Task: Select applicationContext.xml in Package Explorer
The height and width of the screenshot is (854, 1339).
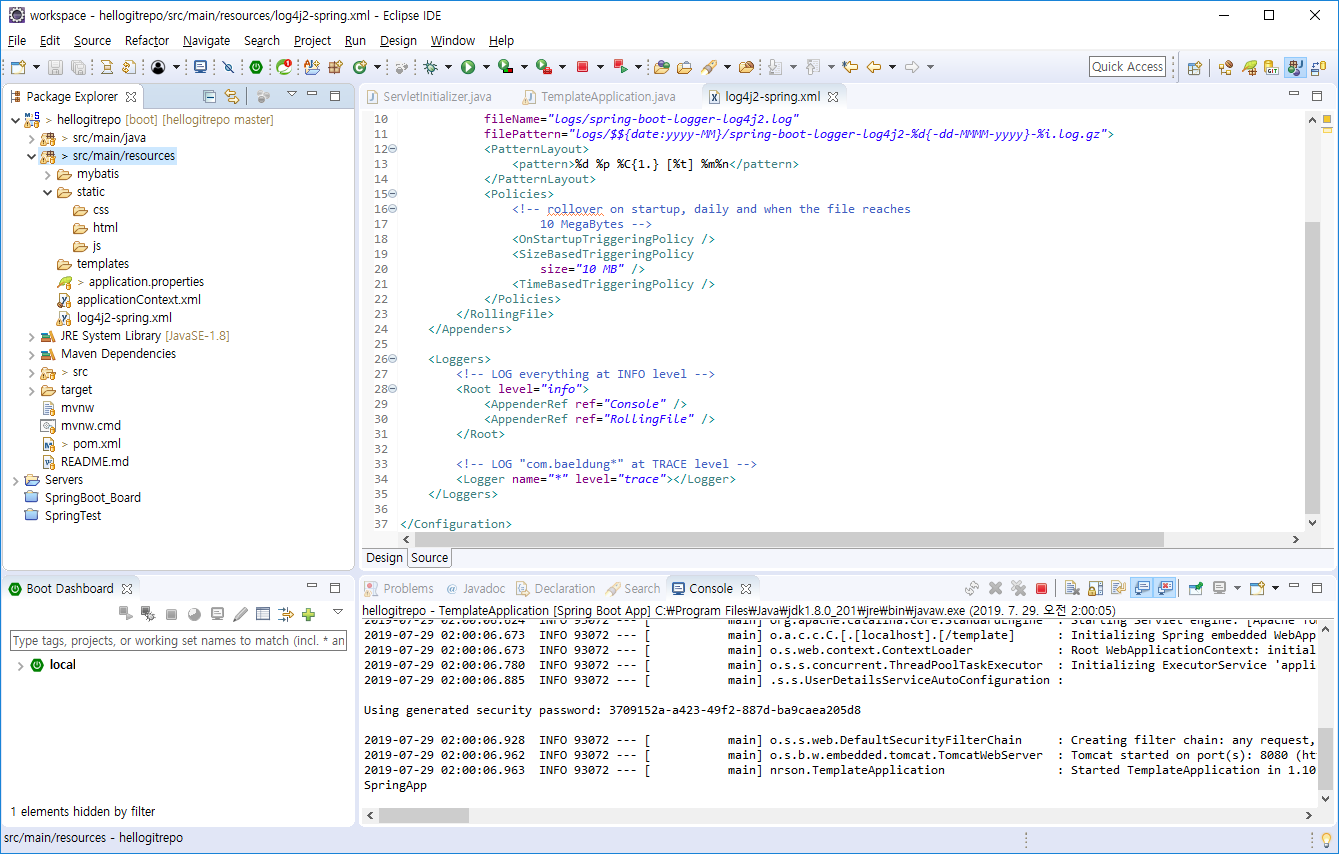Action: [129, 300]
